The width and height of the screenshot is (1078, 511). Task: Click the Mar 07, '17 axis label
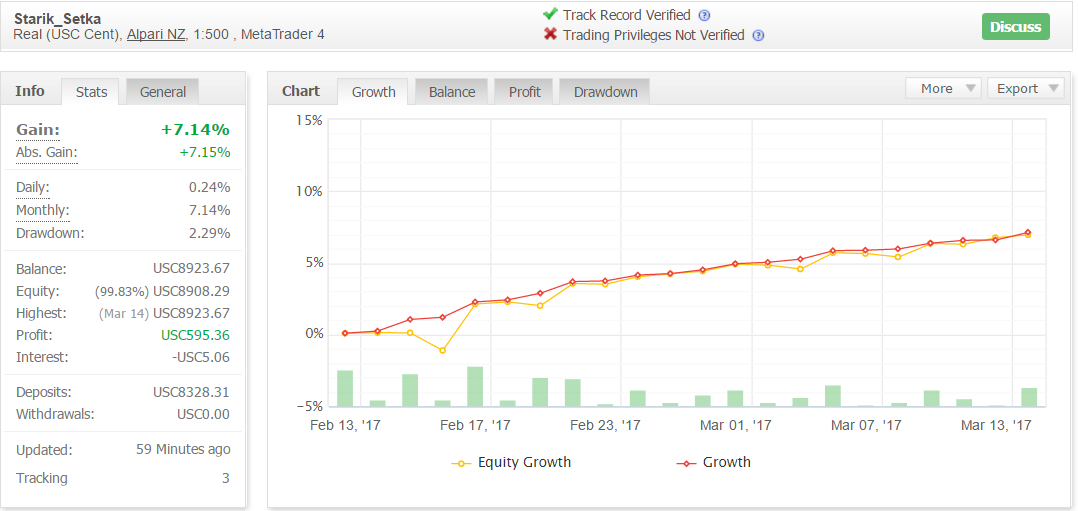(x=866, y=426)
